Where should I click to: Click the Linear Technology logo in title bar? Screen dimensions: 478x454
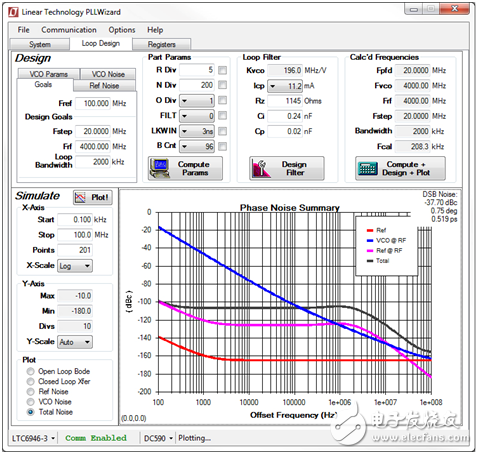pos(13,12)
